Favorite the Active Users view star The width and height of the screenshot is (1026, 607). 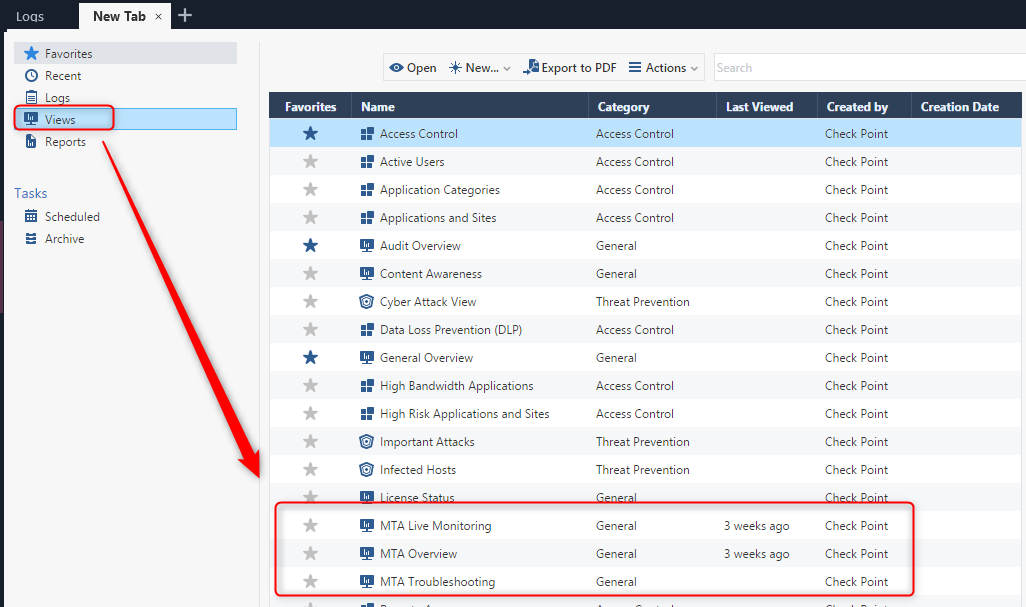(x=310, y=162)
